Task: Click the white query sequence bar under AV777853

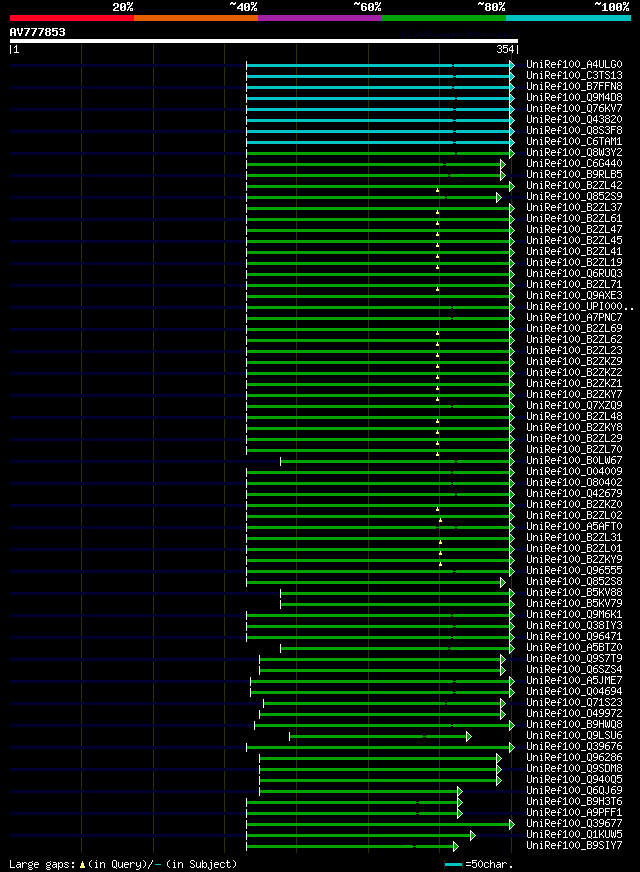Action: coord(264,41)
